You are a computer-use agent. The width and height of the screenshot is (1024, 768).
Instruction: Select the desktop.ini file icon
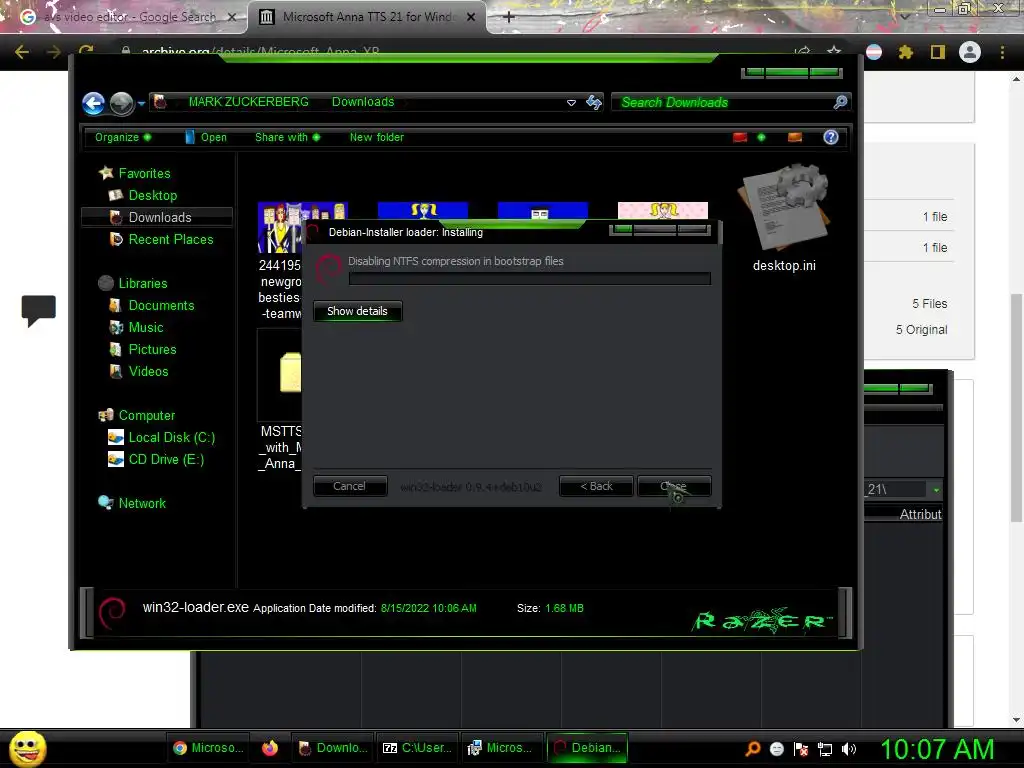pyautogui.click(x=784, y=209)
